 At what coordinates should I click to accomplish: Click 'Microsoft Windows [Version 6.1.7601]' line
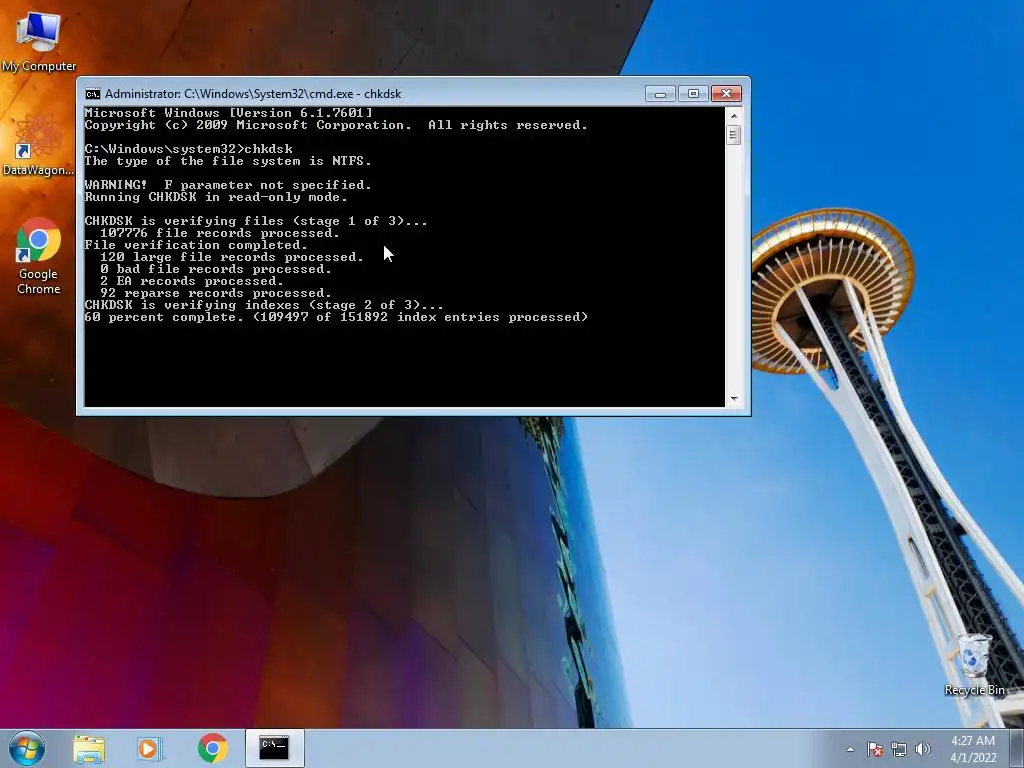[229, 113]
